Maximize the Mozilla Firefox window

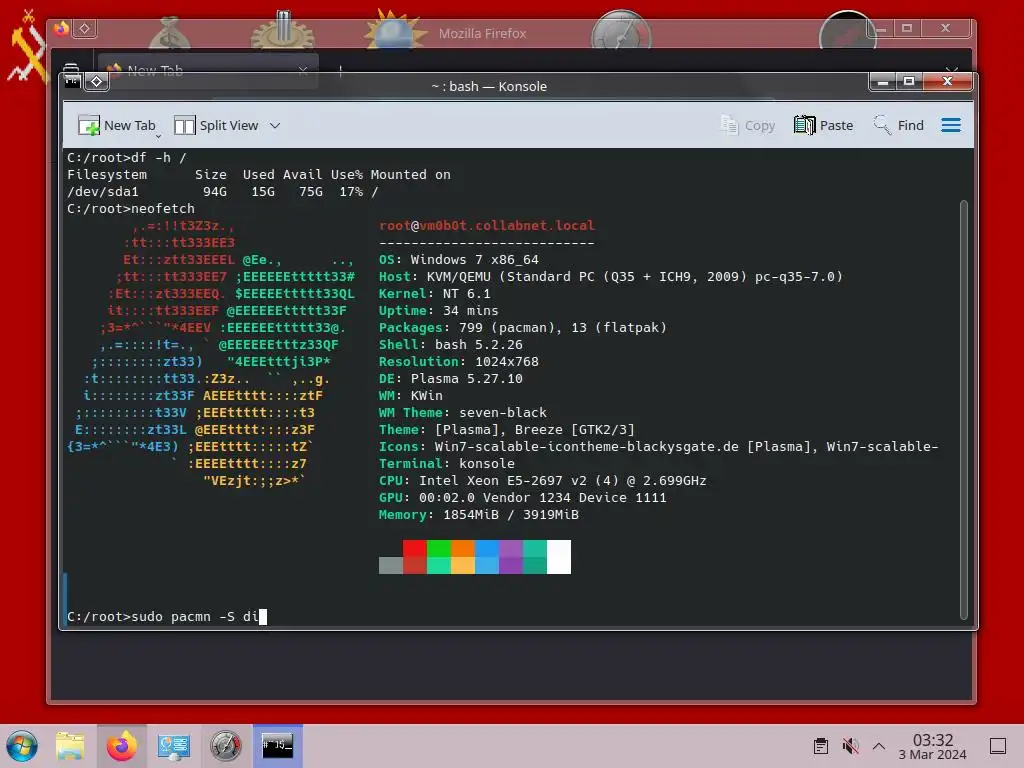(906, 29)
